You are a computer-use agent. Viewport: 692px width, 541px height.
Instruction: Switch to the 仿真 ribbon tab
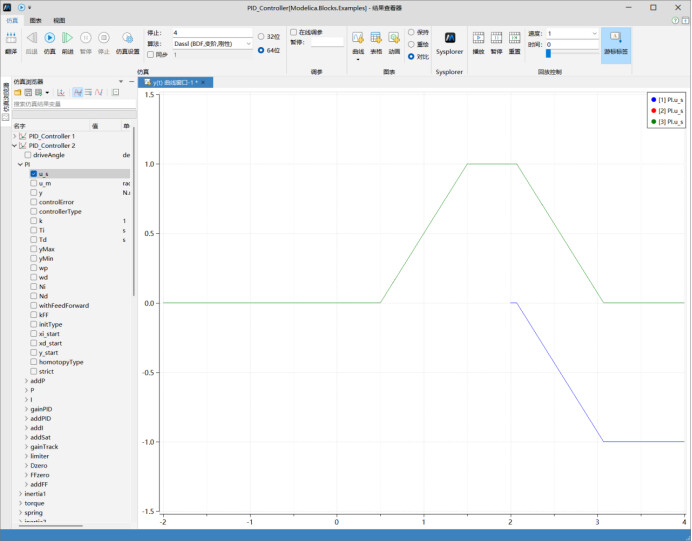tap(12, 20)
